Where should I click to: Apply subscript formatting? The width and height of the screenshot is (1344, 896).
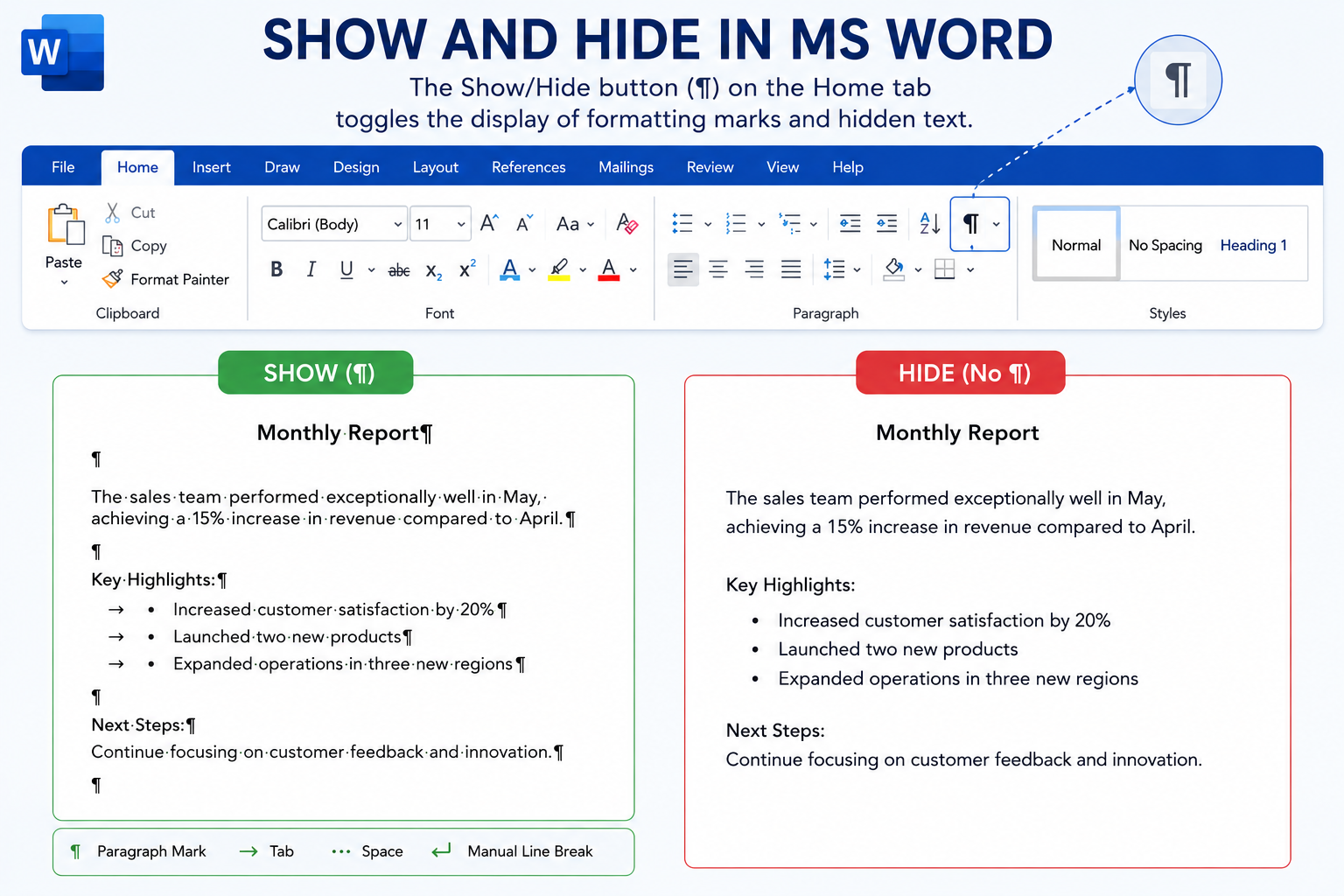(x=434, y=271)
